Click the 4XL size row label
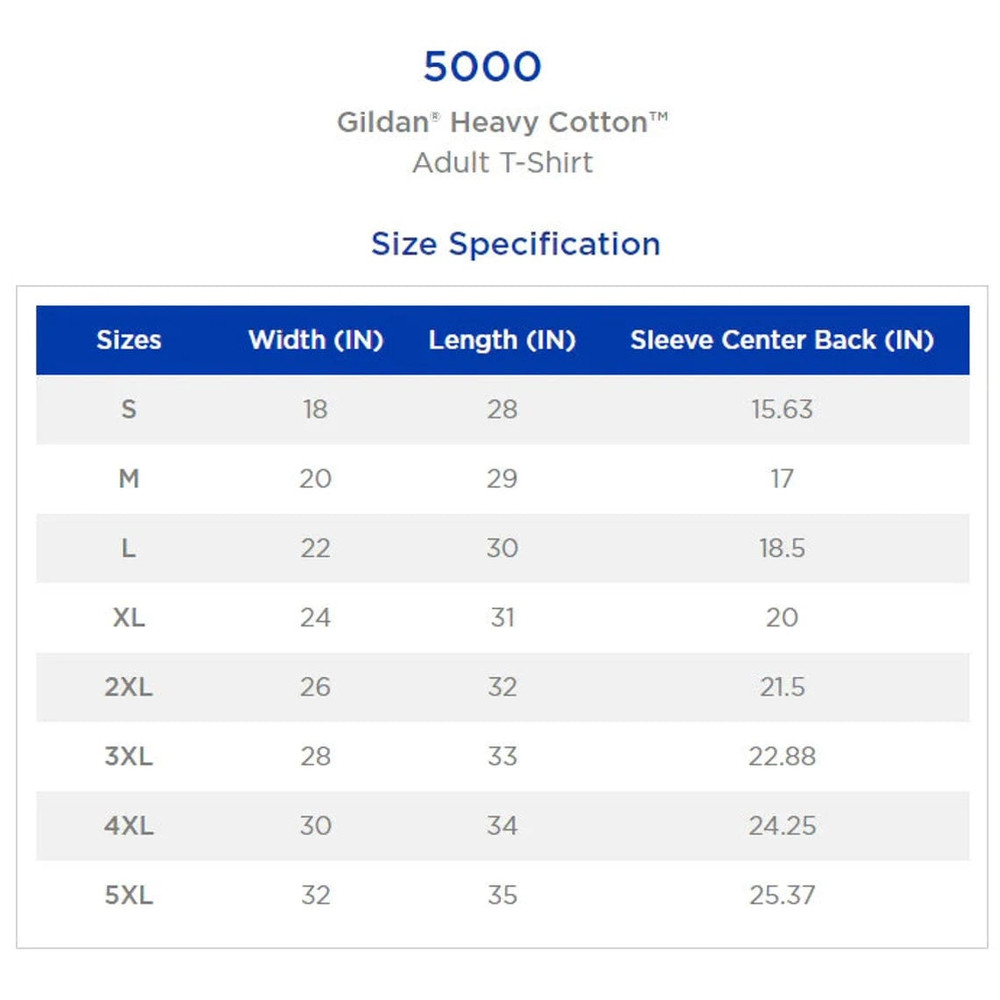 129,826
